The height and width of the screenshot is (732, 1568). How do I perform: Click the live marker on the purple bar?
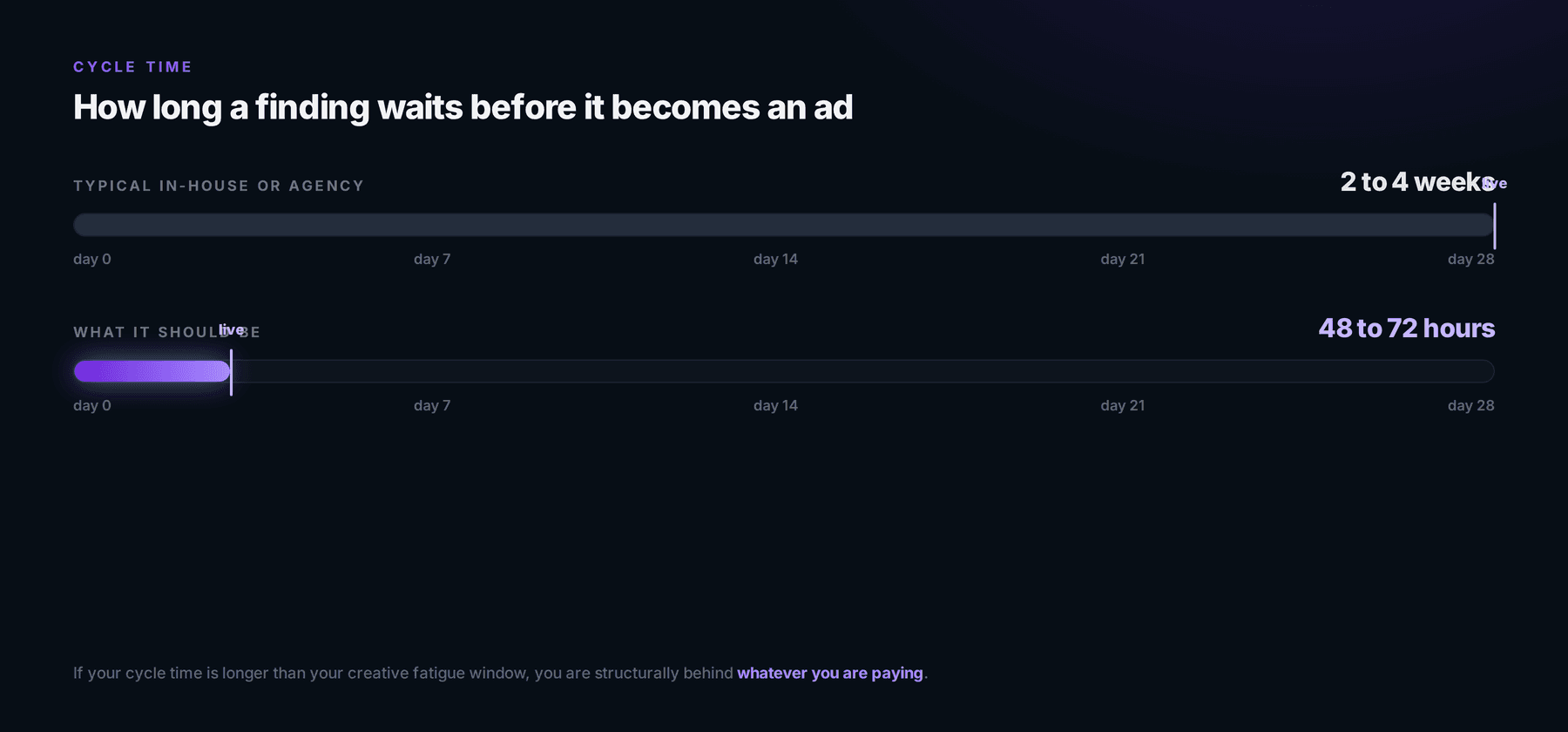(x=231, y=329)
